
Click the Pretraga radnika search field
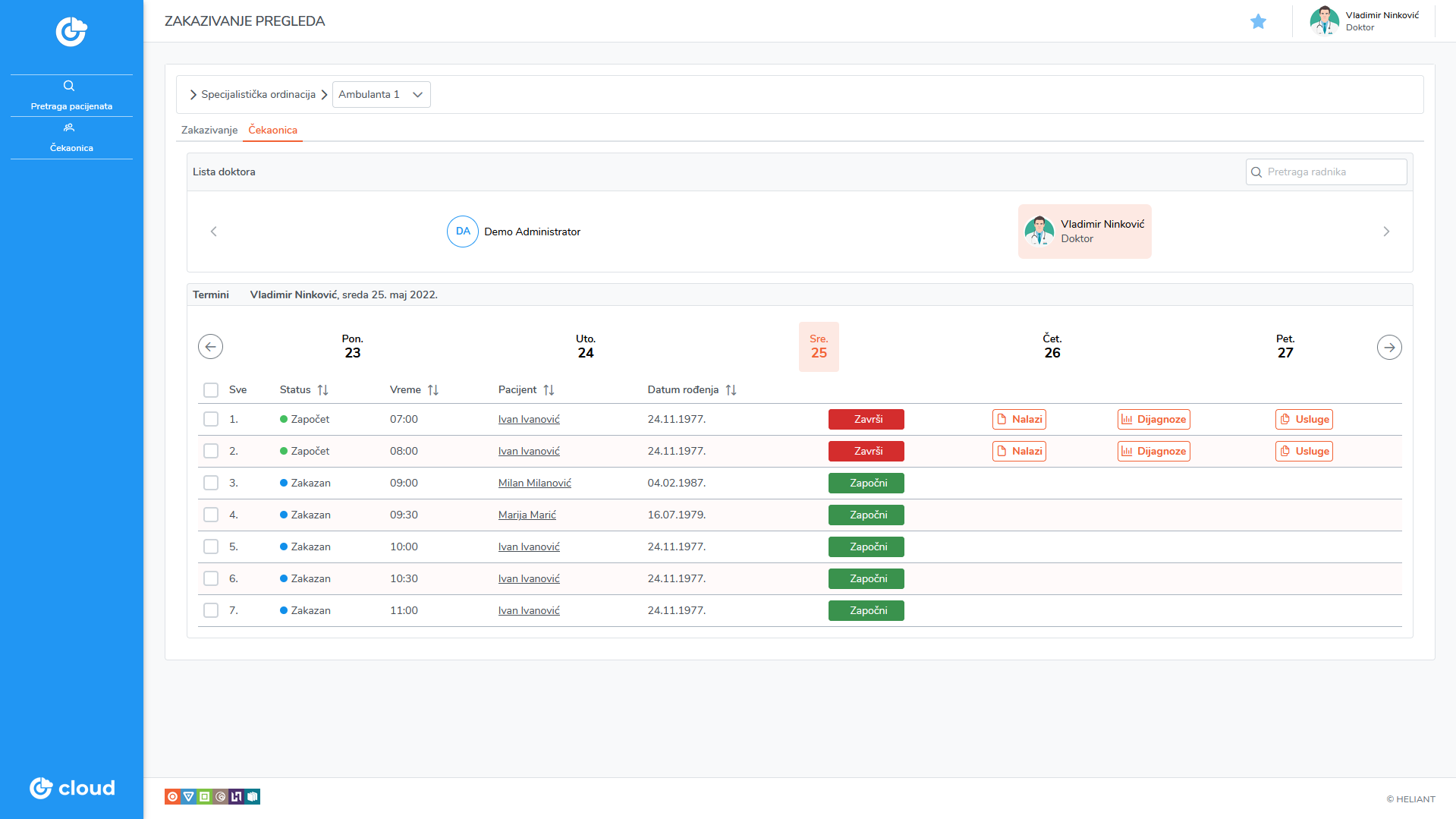pos(1333,172)
